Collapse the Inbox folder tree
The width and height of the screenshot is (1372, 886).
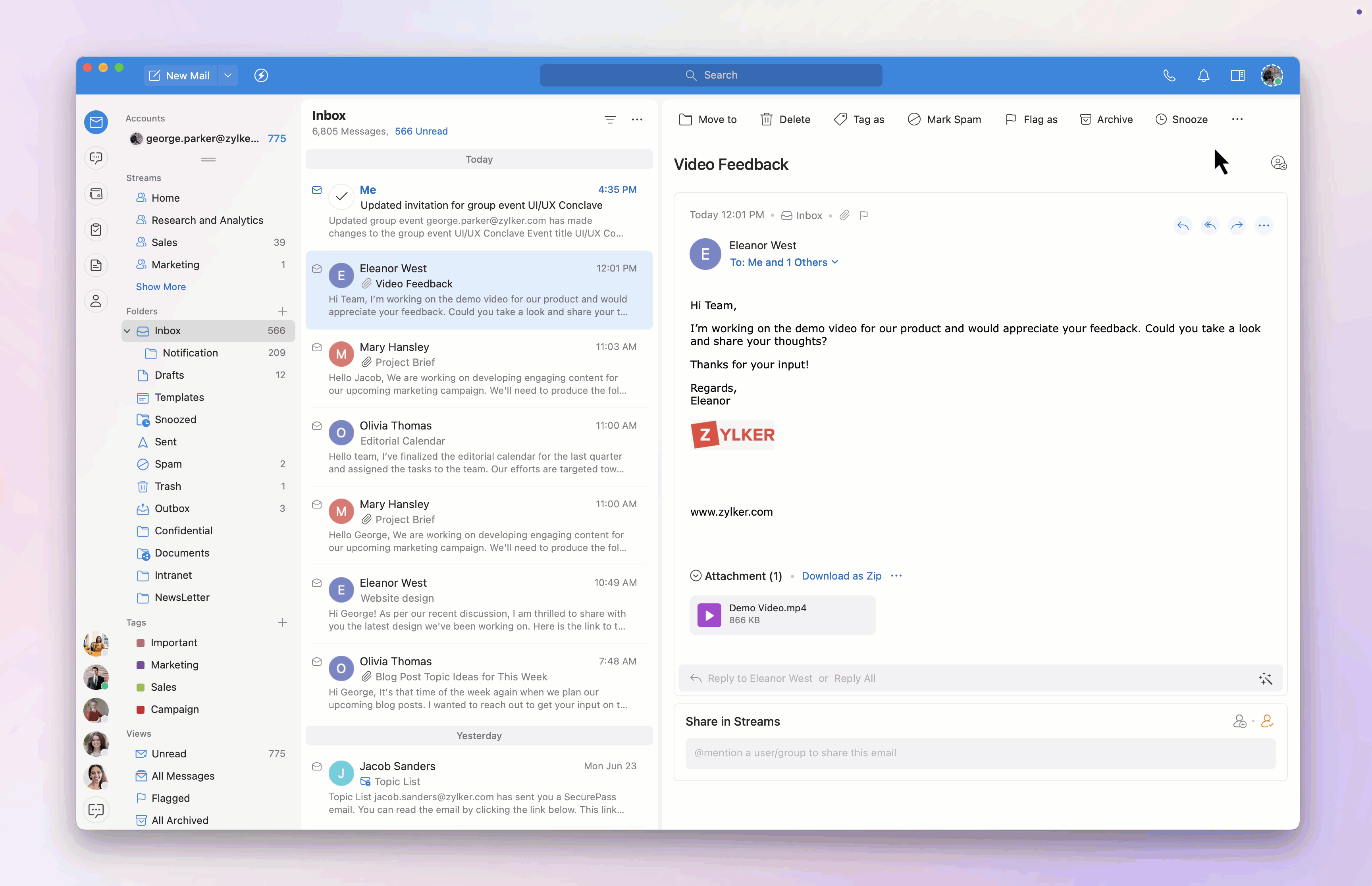click(127, 331)
